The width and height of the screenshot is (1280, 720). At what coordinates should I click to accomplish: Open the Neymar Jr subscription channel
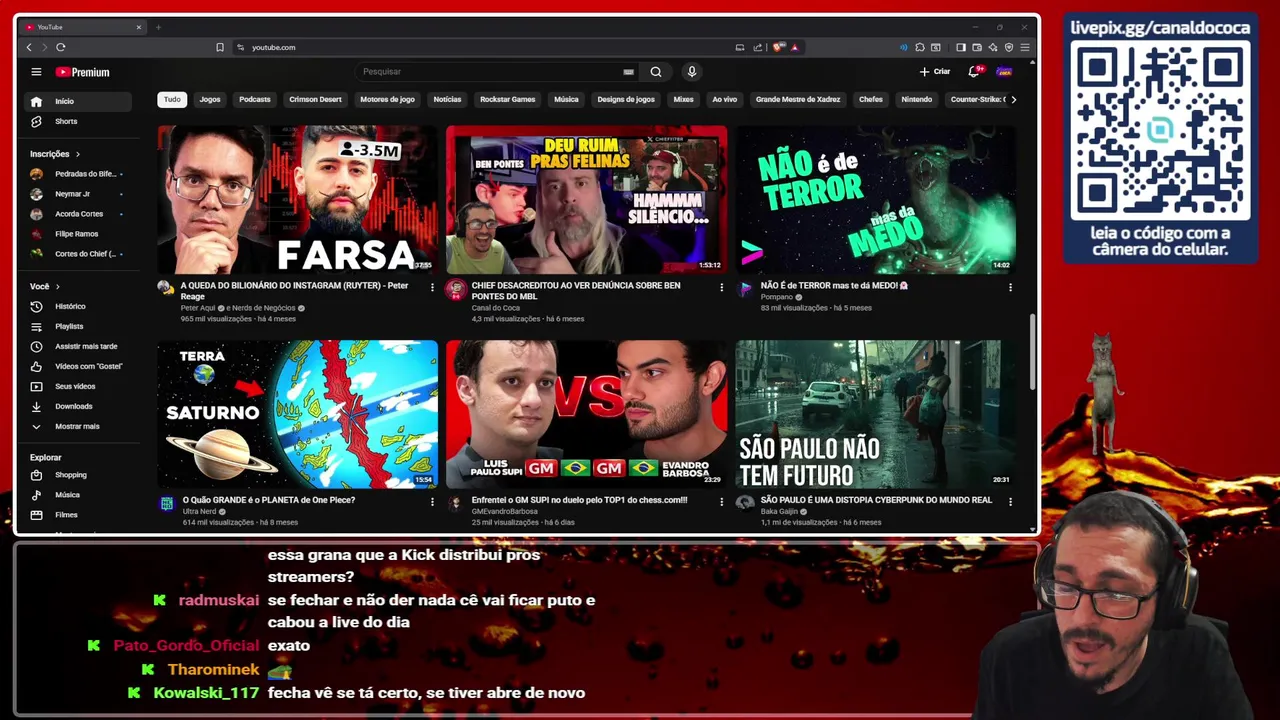click(78, 194)
